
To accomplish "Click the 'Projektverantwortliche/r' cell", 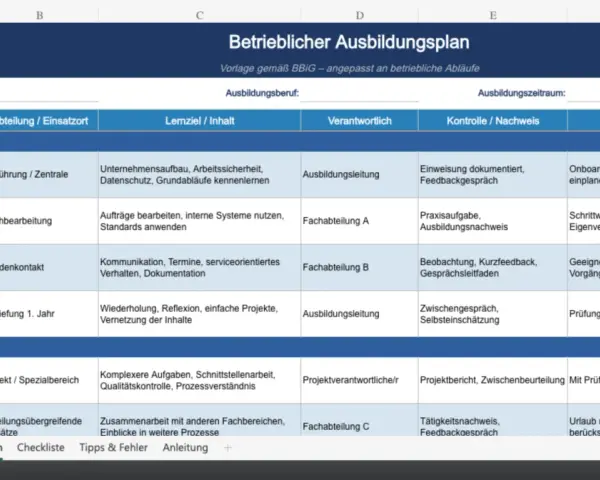I will [x=359, y=380].
